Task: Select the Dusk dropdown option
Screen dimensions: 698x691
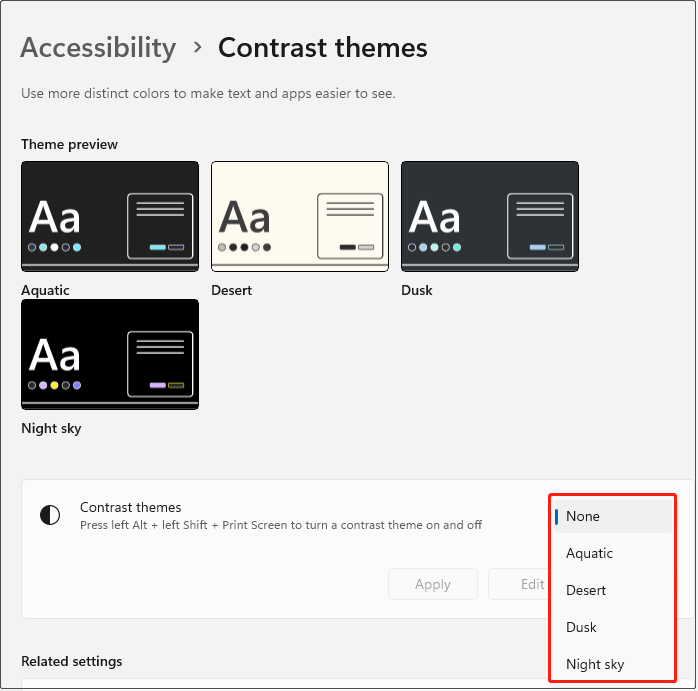Action: (x=581, y=627)
